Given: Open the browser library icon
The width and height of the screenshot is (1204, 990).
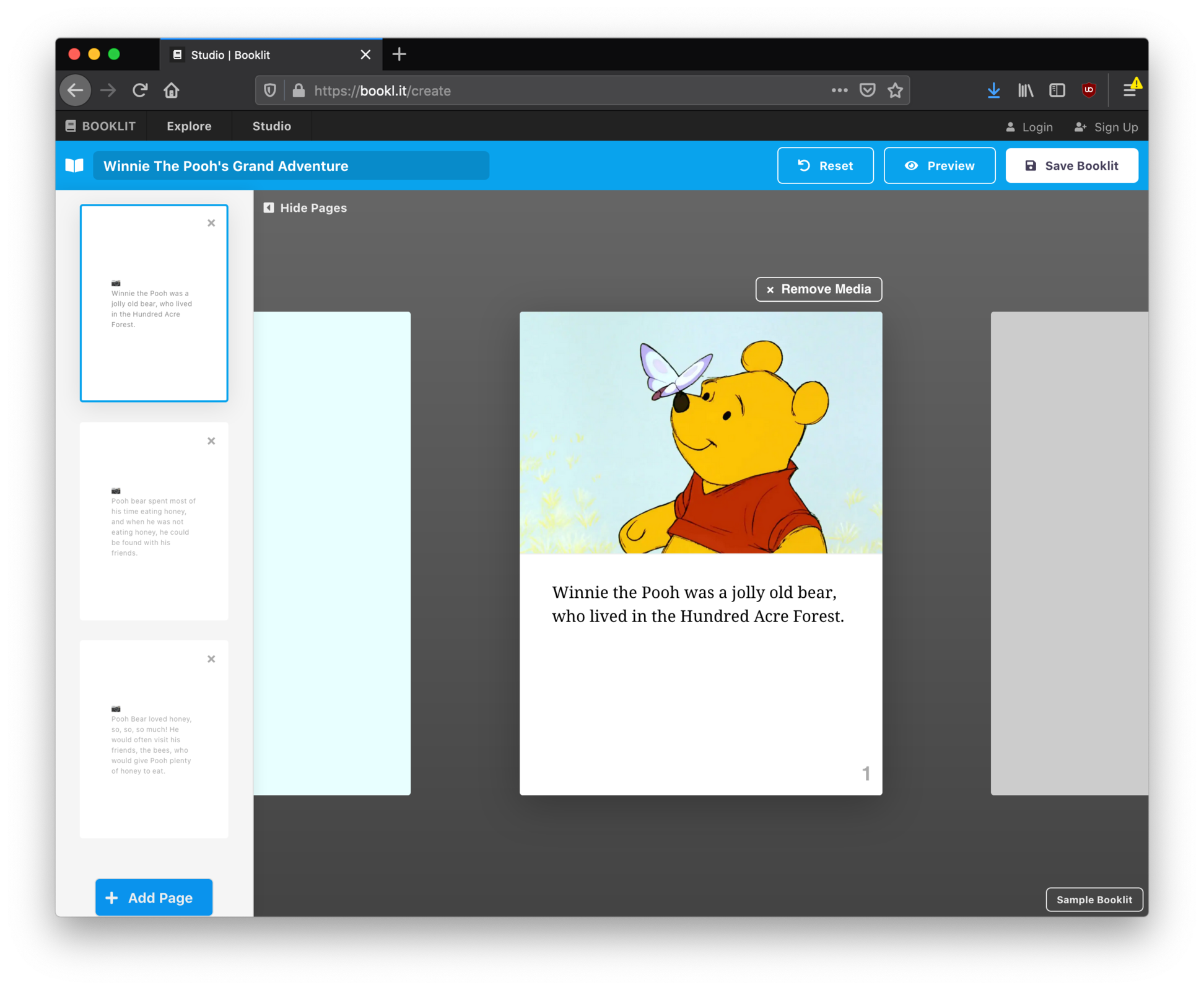Looking at the screenshot, I should pos(1026,90).
